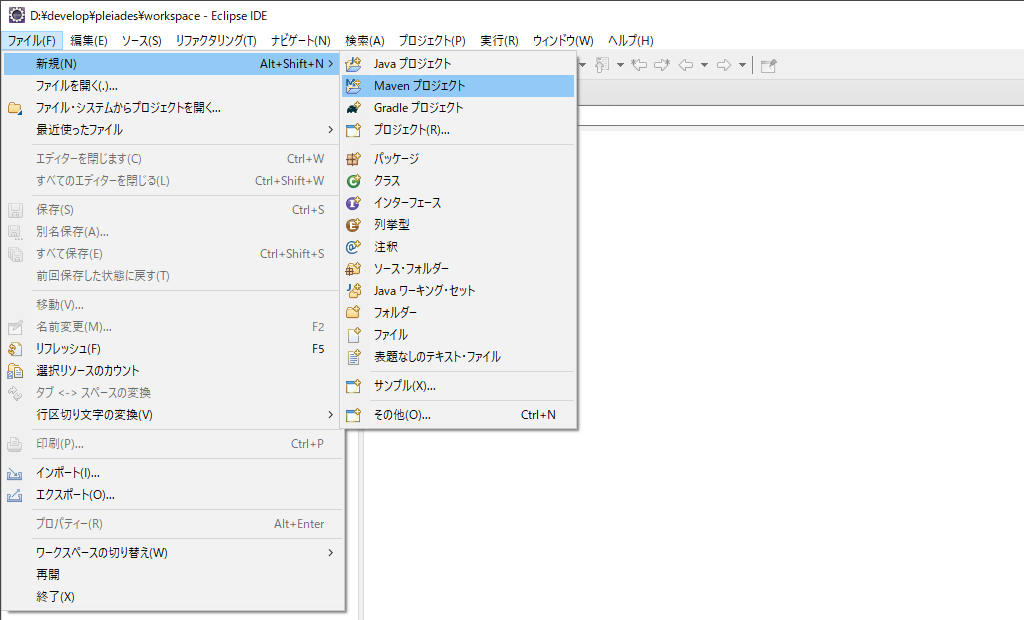The image size is (1024, 620).
Task: Open the ウィンドウ(W) menu
Action: 563,41
